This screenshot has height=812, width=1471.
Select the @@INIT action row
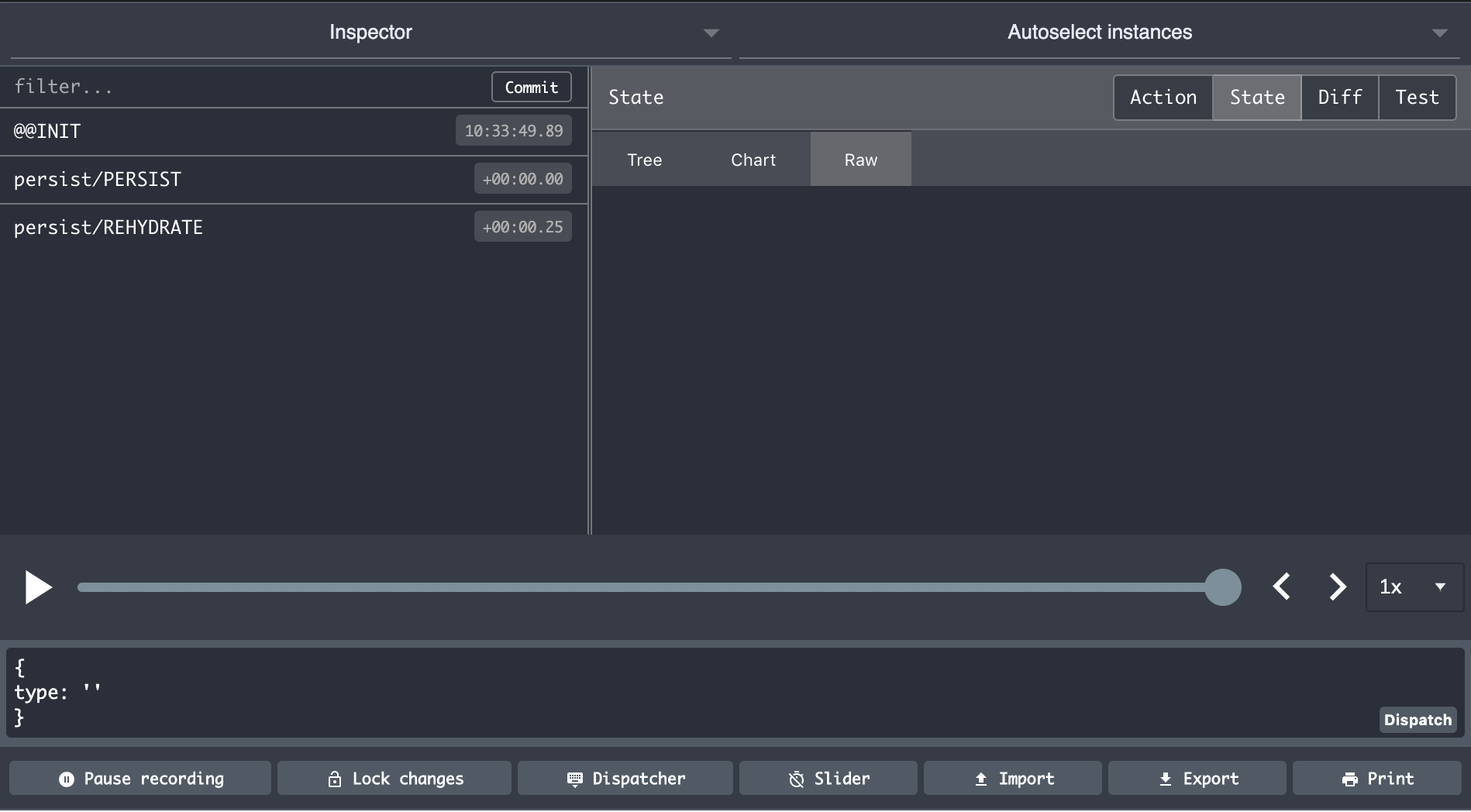[294, 131]
